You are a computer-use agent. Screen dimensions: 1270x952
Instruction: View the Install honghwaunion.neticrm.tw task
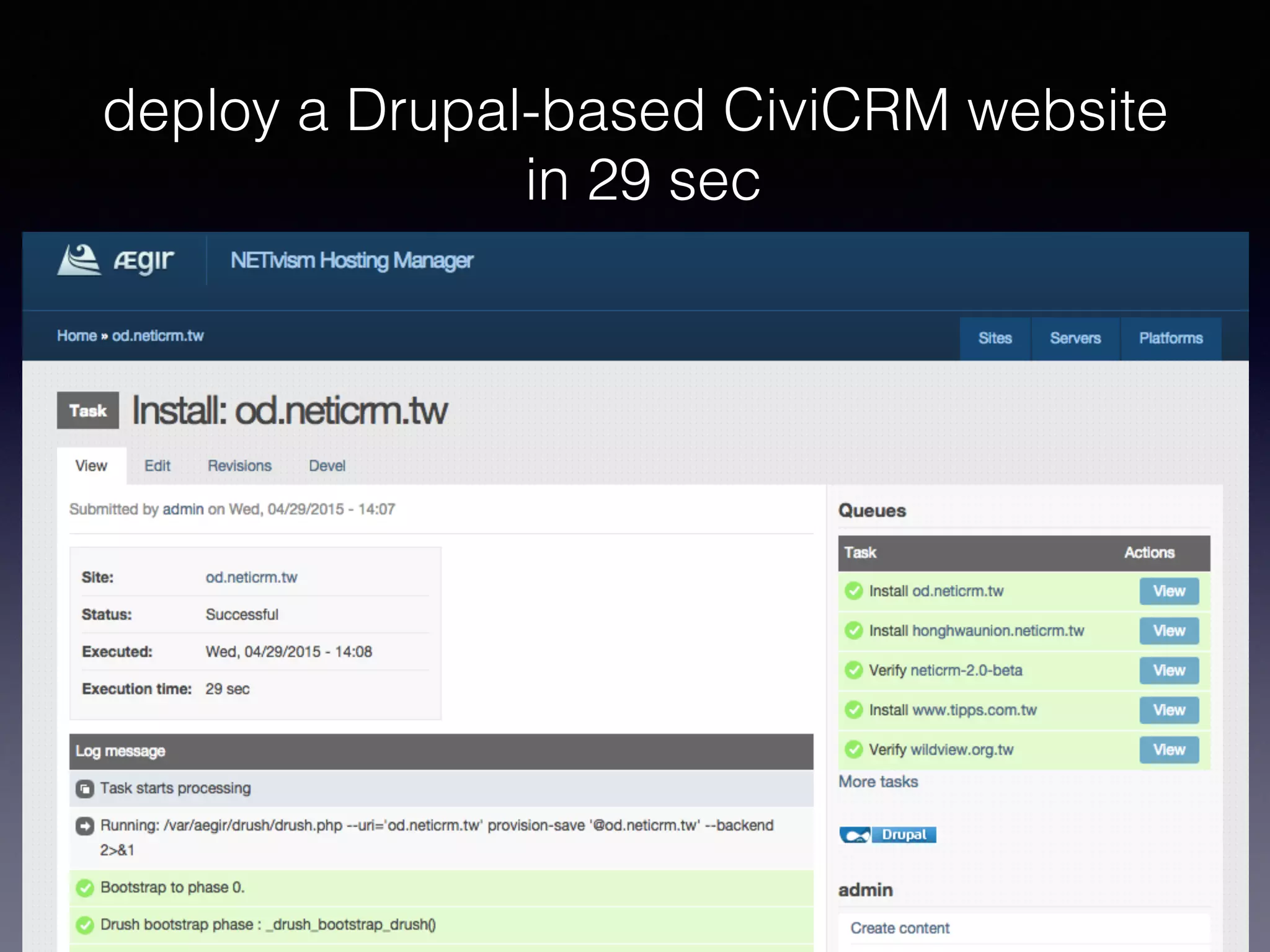pos(1169,631)
